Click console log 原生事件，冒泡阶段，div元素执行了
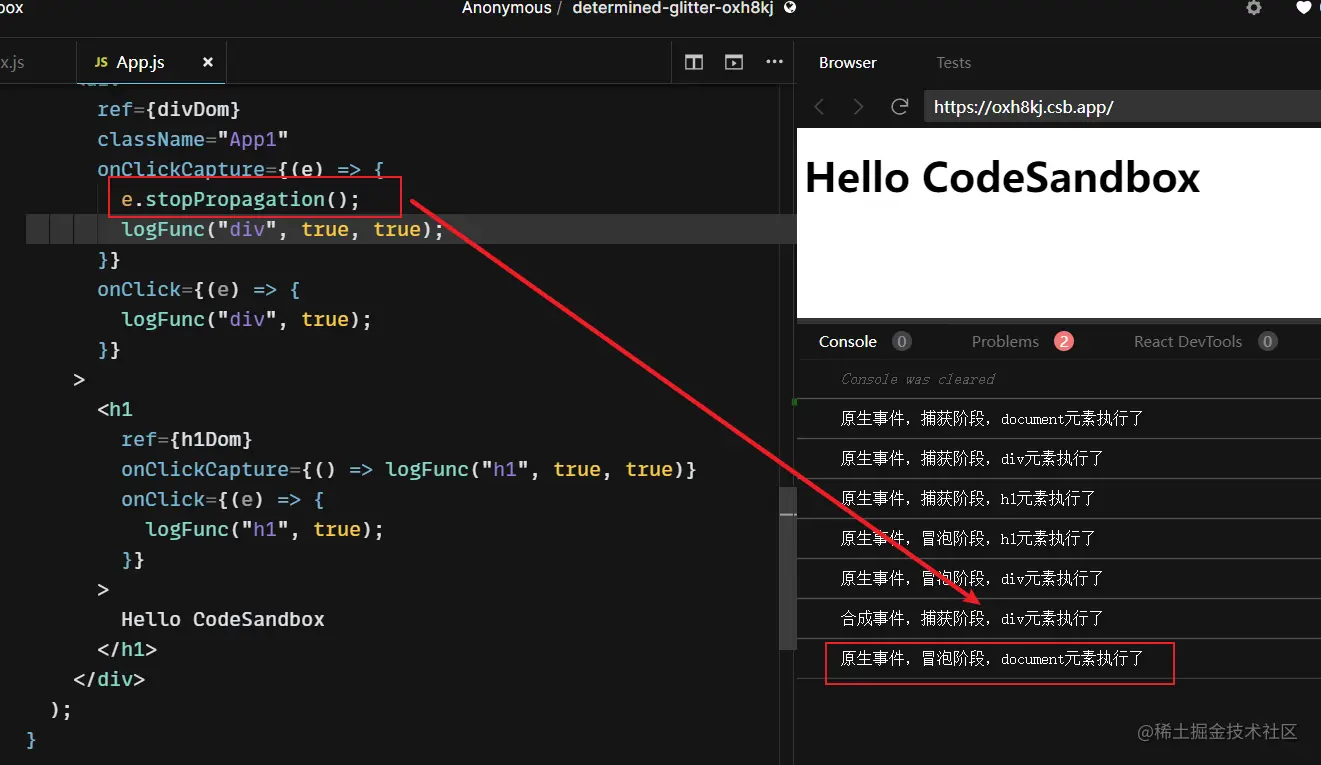Image resolution: width=1321 pixels, height=765 pixels. coord(972,579)
